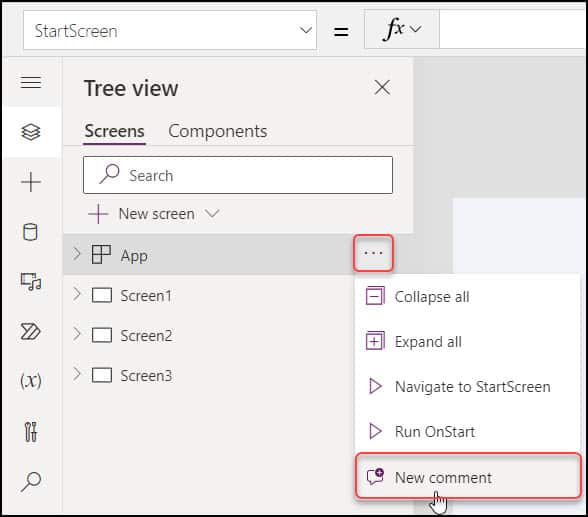Click the New screen button

coord(154,214)
